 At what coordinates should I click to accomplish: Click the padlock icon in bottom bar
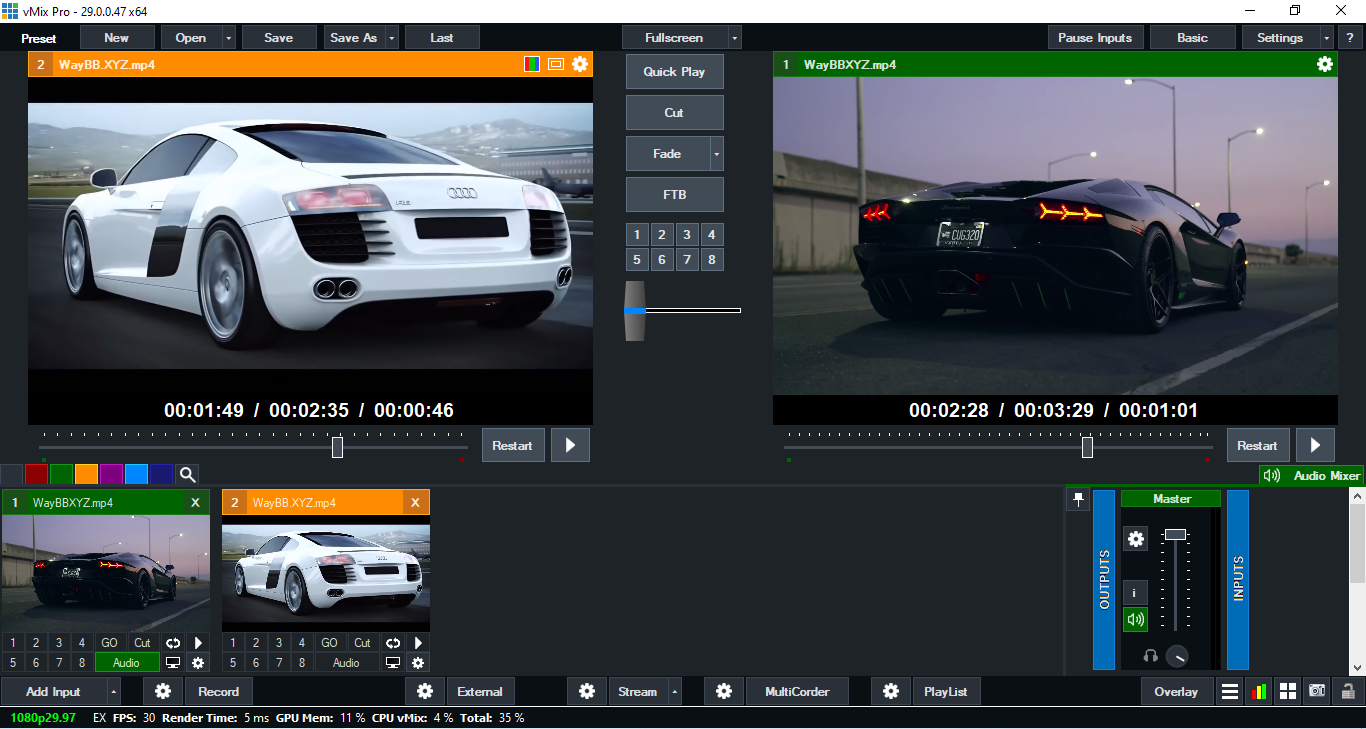tap(1347, 691)
